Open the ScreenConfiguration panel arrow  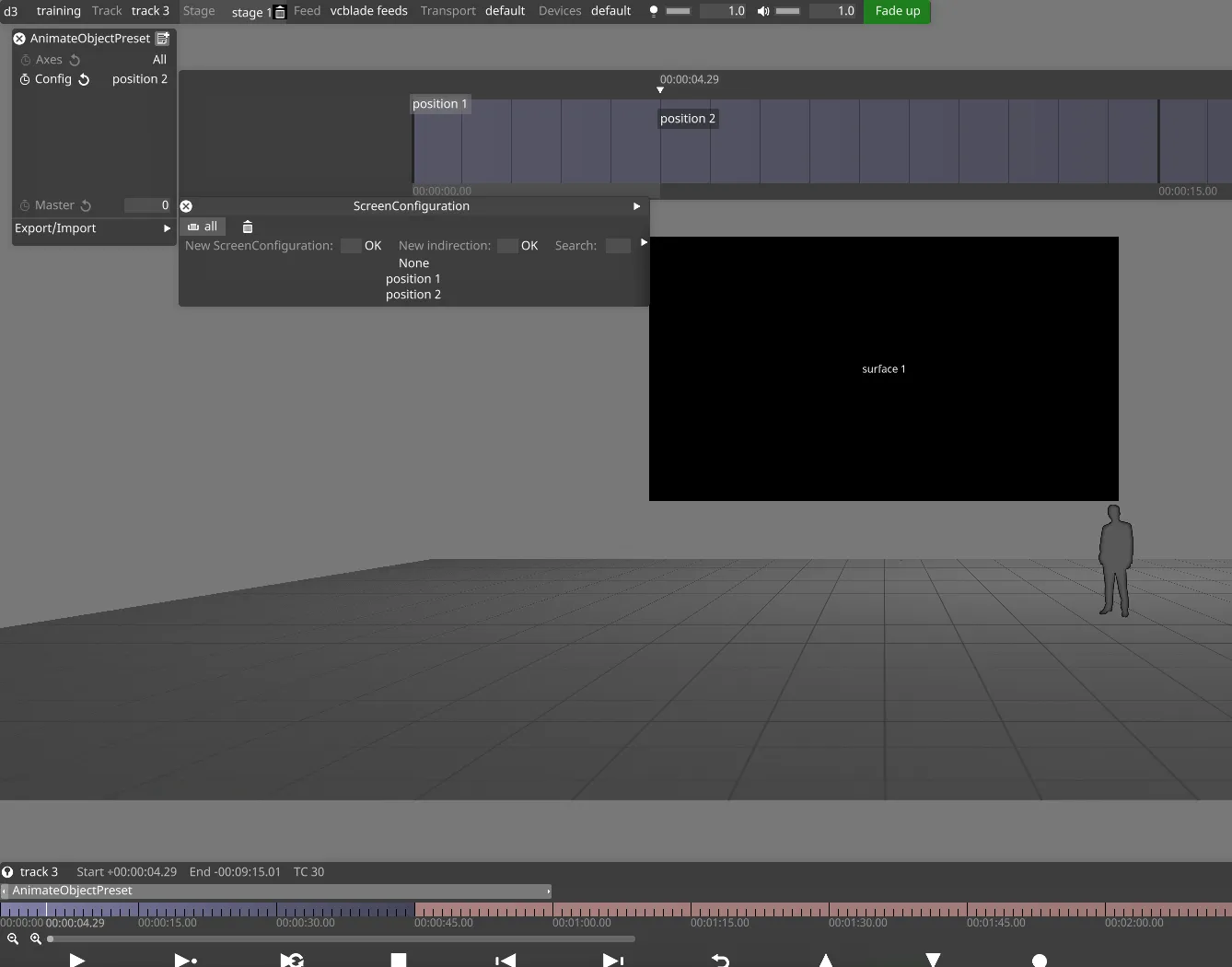[x=636, y=206]
